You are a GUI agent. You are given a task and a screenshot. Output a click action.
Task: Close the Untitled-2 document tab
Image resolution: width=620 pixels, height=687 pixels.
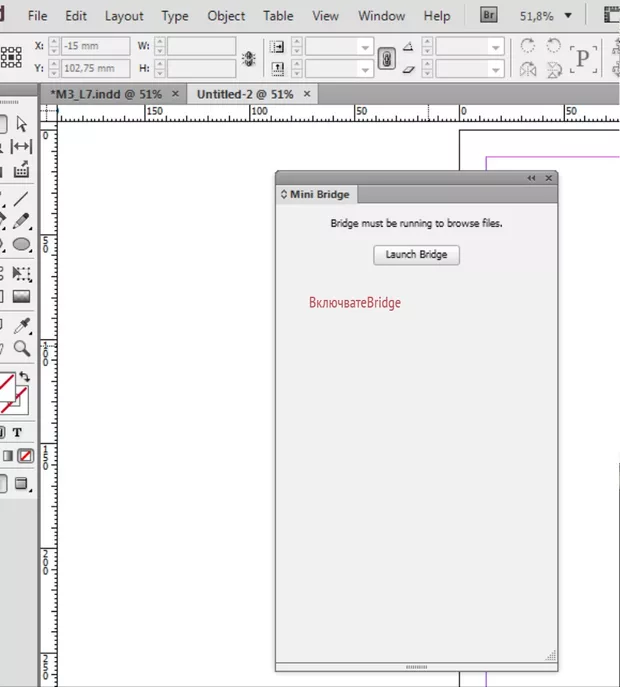[x=307, y=93]
